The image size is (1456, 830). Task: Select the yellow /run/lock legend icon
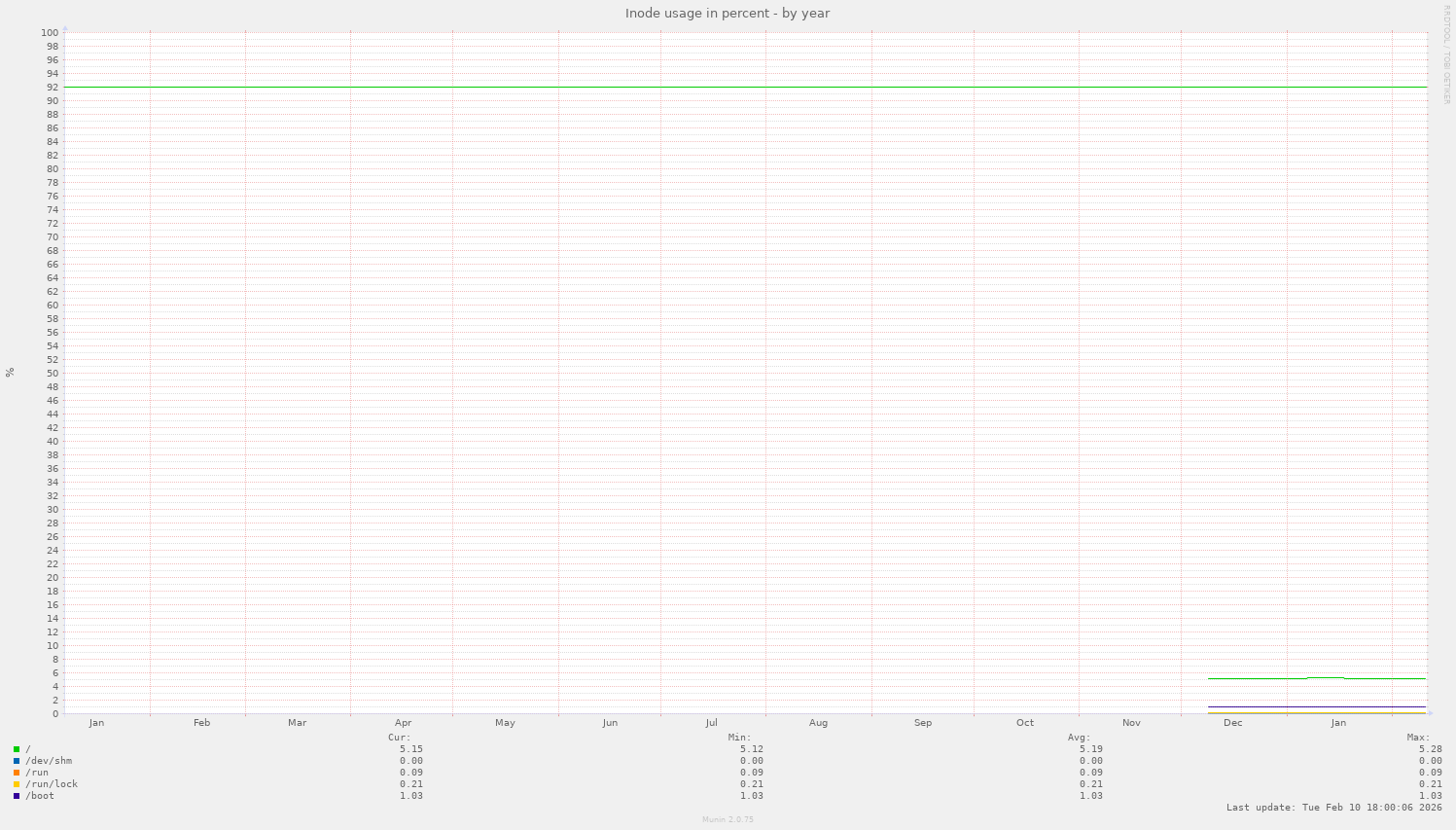point(18,783)
